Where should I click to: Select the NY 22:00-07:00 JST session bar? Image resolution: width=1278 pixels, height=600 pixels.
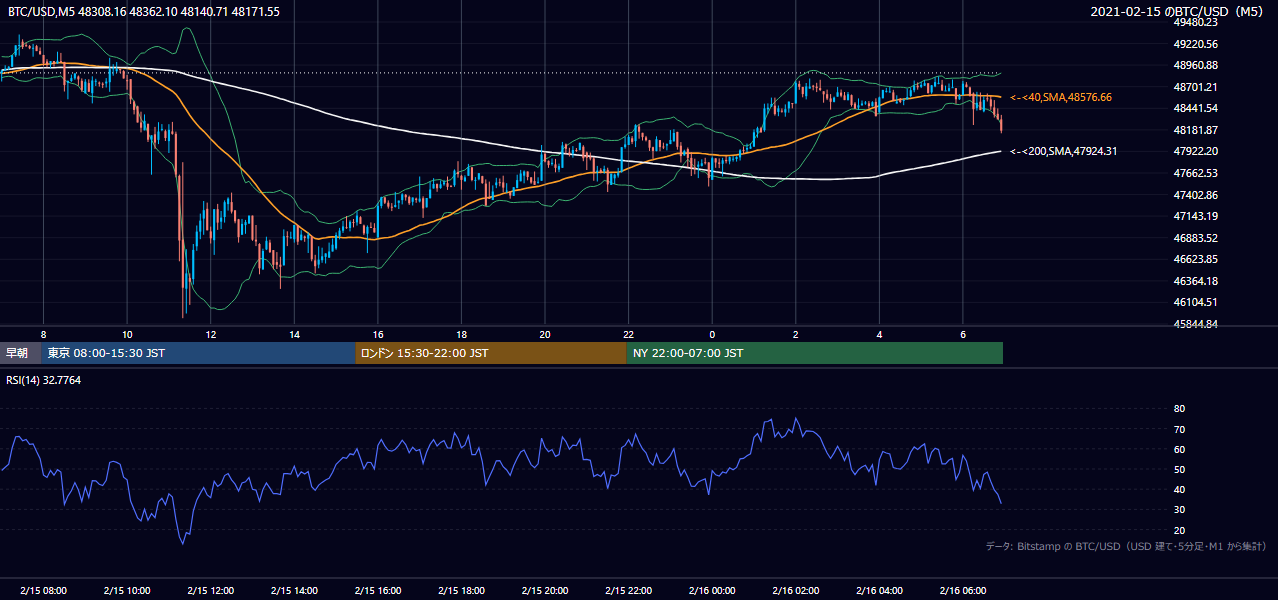click(815, 353)
